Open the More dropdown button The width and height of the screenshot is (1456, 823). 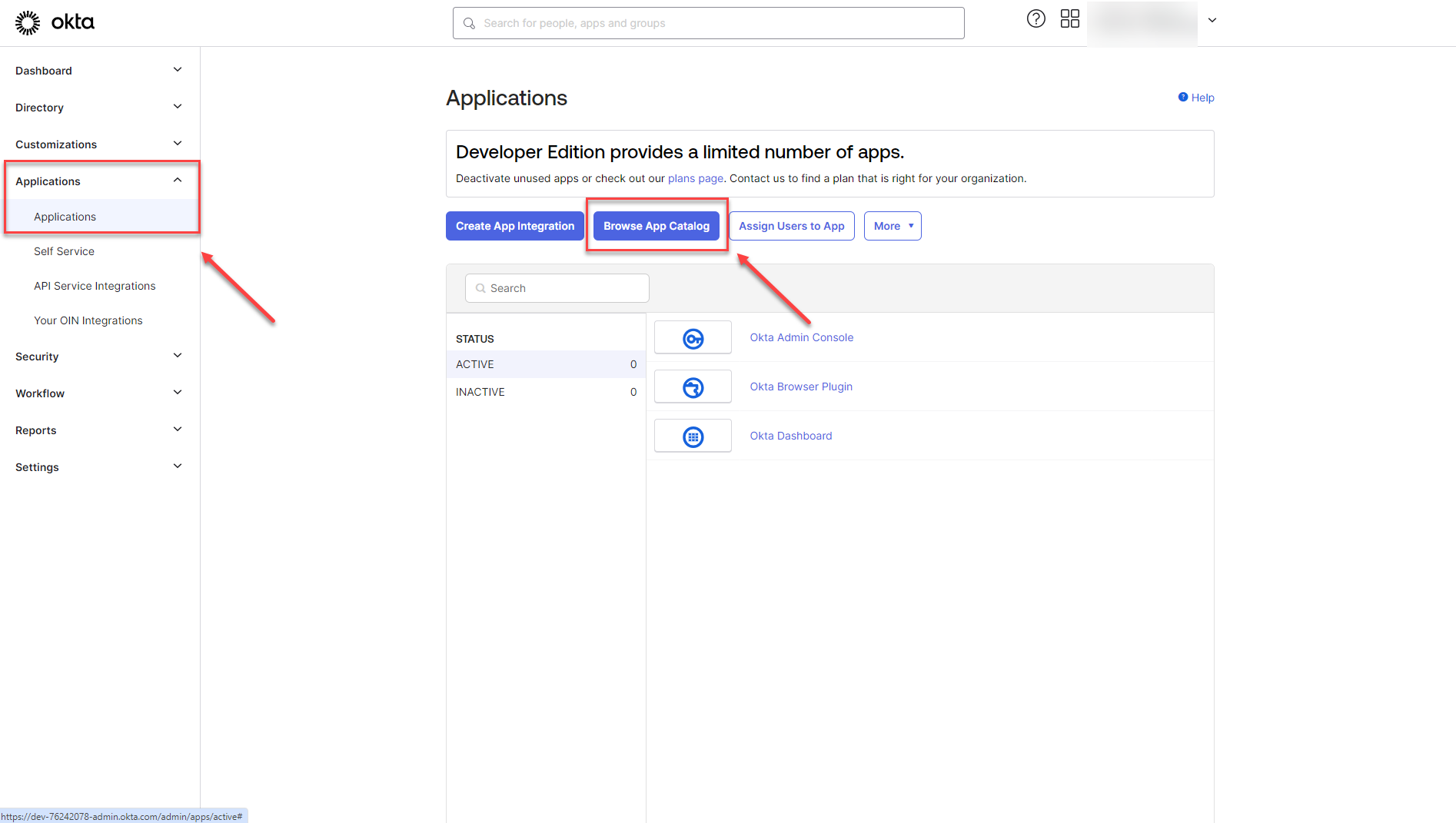[893, 226]
